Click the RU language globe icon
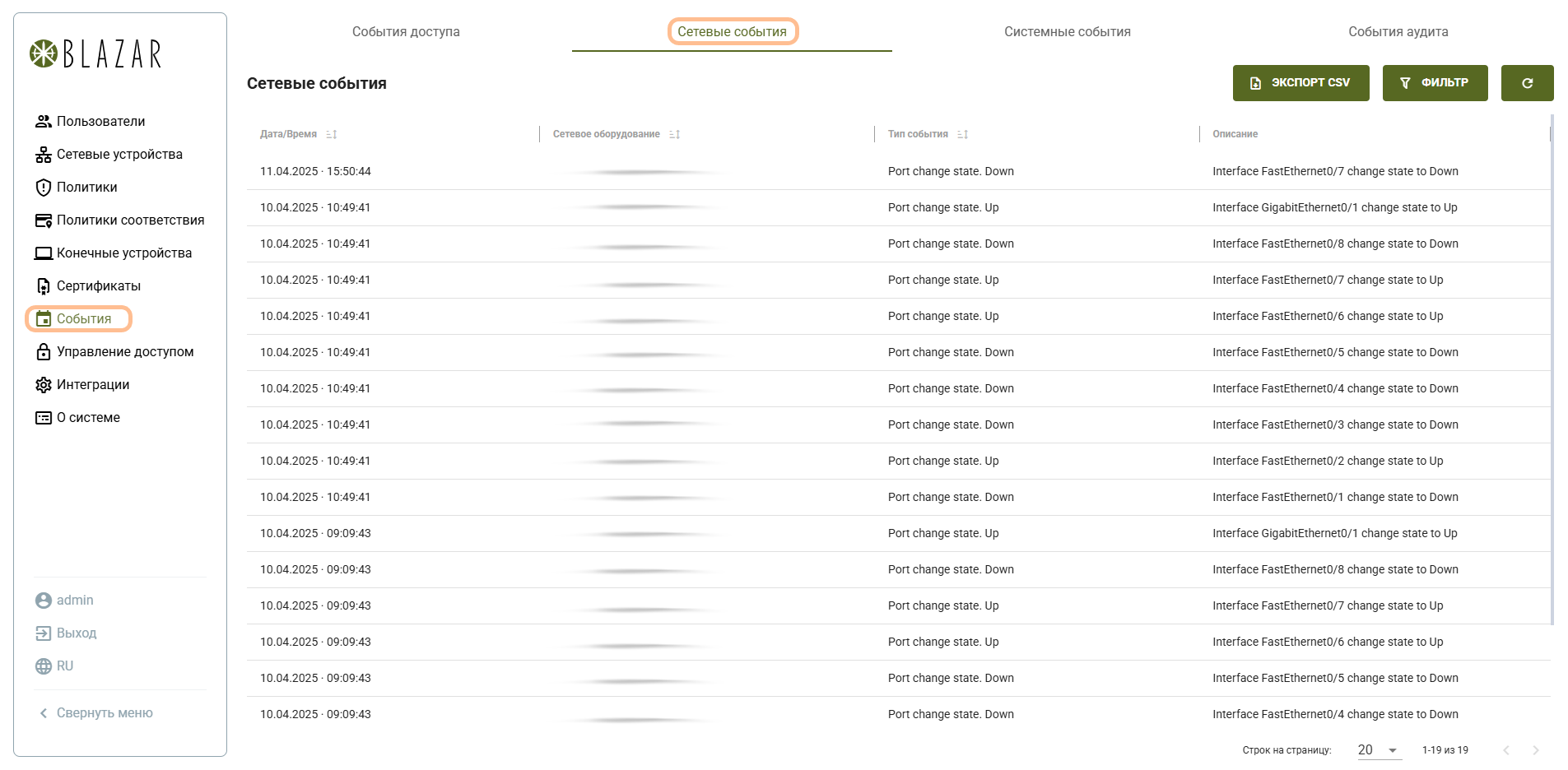Image resolution: width=1568 pixels, height=770 pixels. pos(43,666)
